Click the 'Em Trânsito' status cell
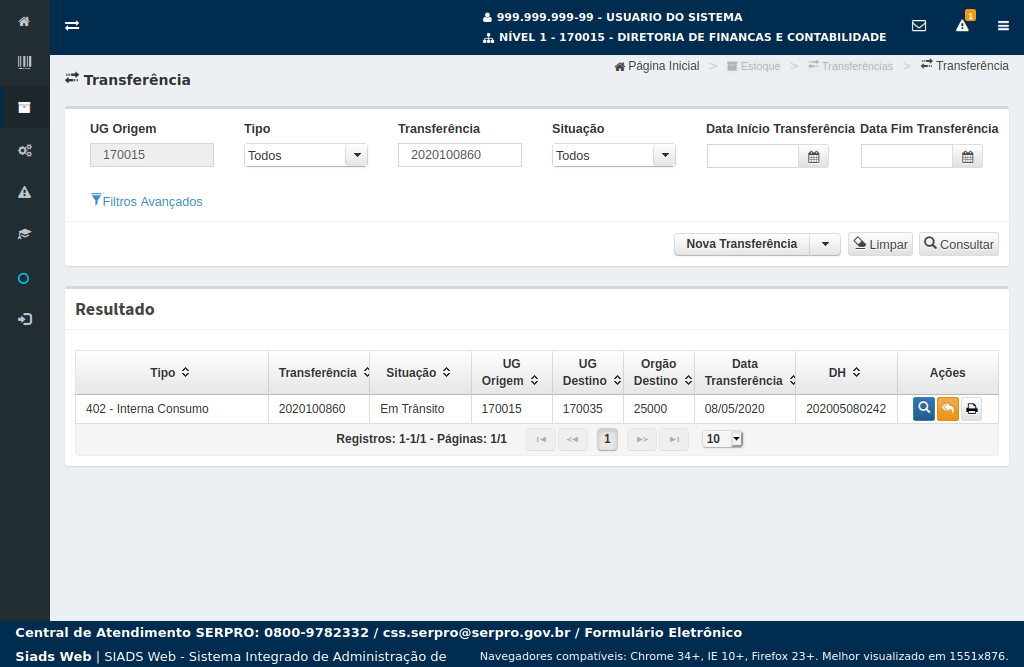This screenshot has width=1024, height=667. [421, 409]
